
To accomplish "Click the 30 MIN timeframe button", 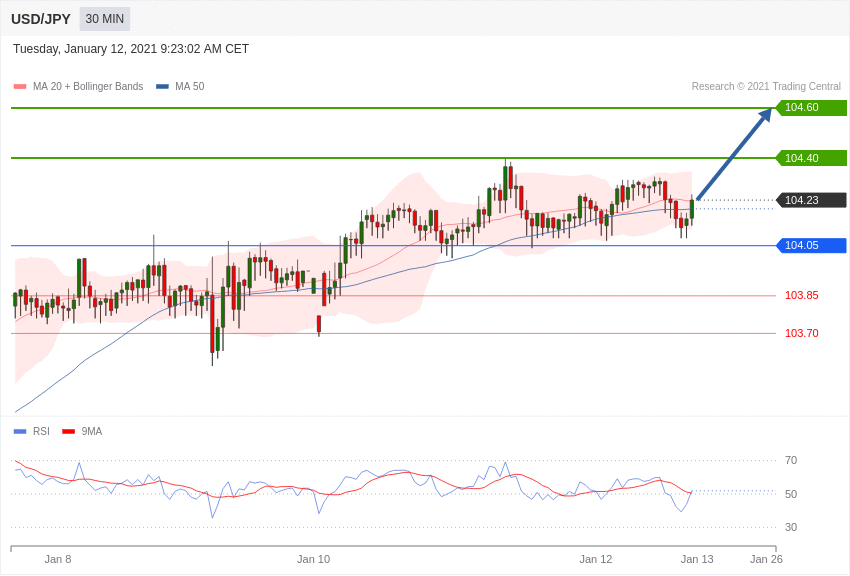I will coord(105,19).
